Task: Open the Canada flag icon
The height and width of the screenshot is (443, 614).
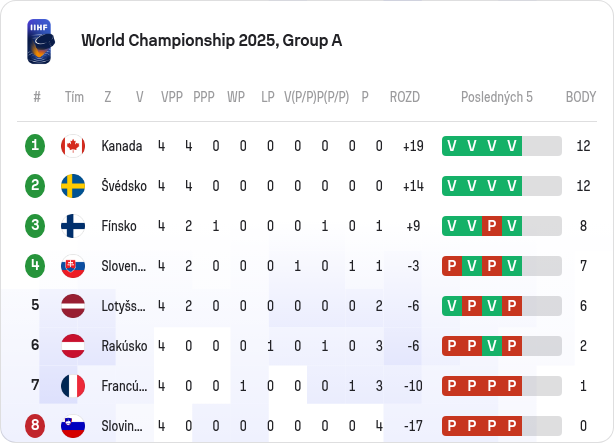Action: (x=73, y=146)
